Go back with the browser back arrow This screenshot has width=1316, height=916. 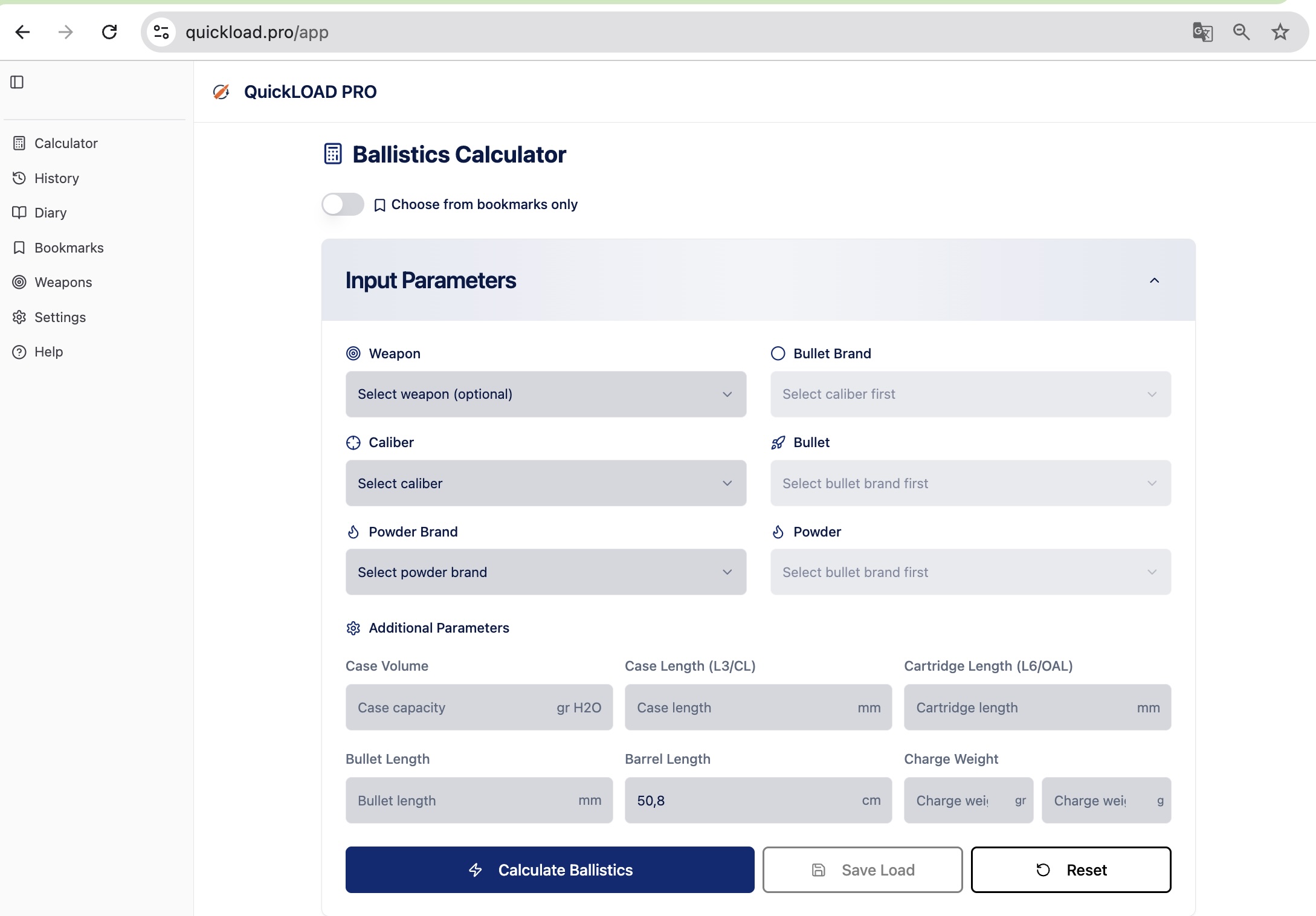point(22,32)
